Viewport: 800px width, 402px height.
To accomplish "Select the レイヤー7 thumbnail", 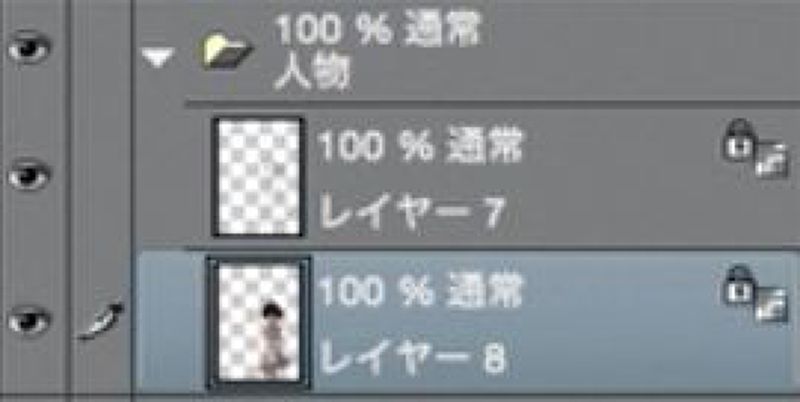I will coord(258,177).
